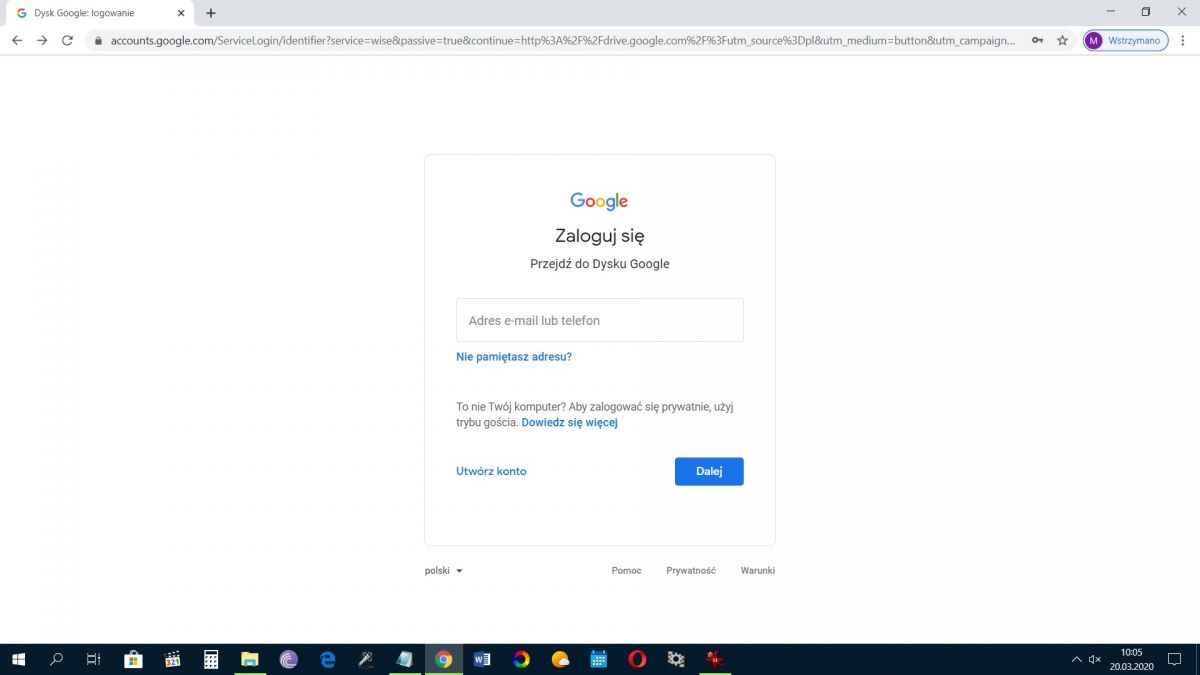Viewport: 1200px width, 675px height.
Task: Open the Wstrzymano profile button
Action: coord(1126,41)
